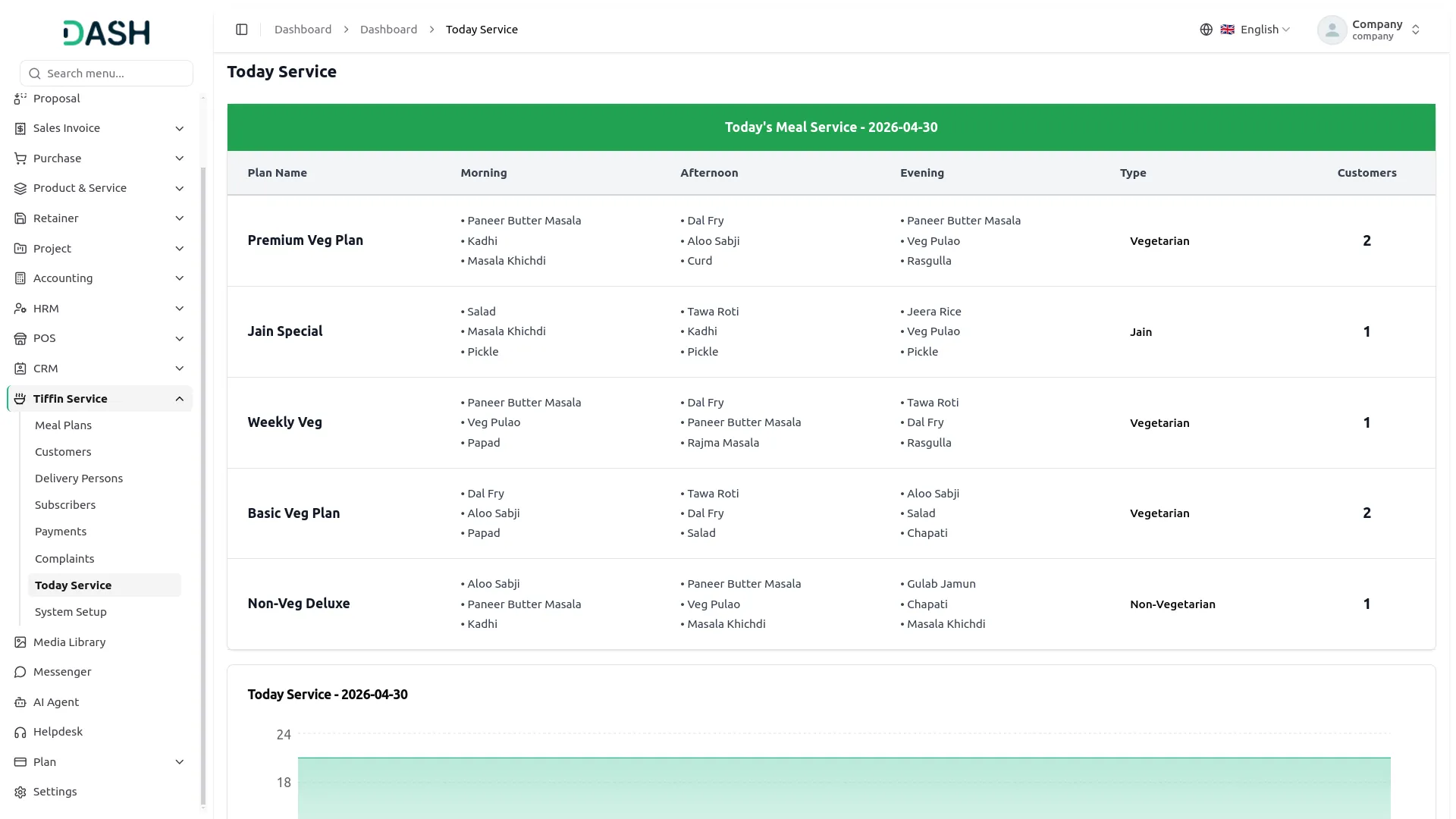The width and height of the screenshot is (1456, 819).
Task: Open Meal Plans submenu item
Action: [105, 425]
